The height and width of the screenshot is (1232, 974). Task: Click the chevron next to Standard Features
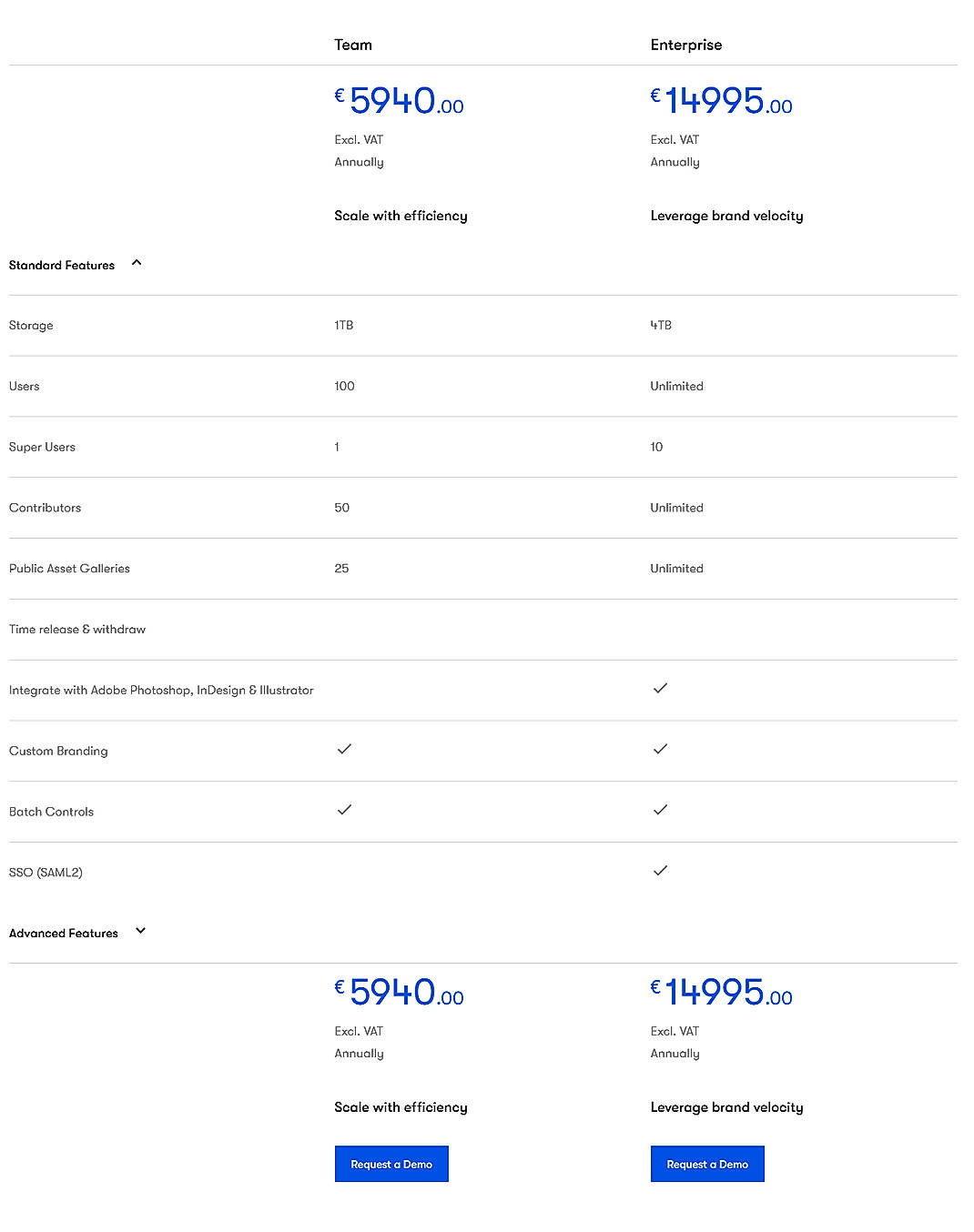tap(137, 262)
